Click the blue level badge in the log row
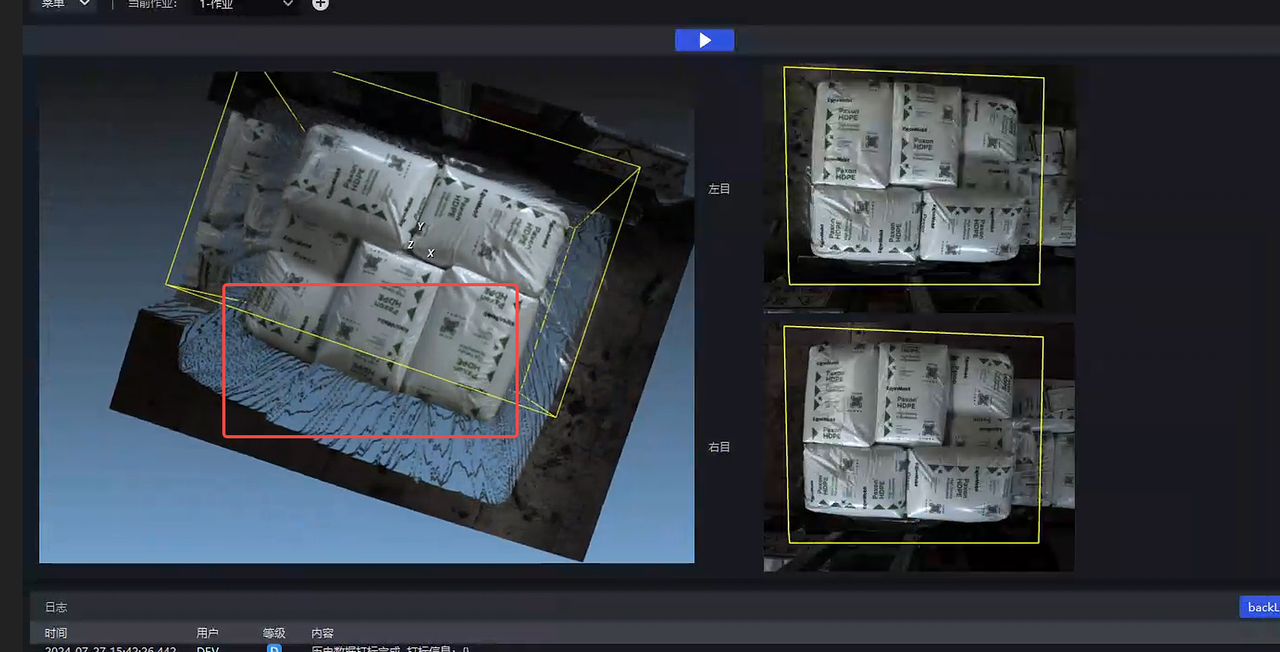This screenshot has width=1280, height=652. [x=274, y=648]
